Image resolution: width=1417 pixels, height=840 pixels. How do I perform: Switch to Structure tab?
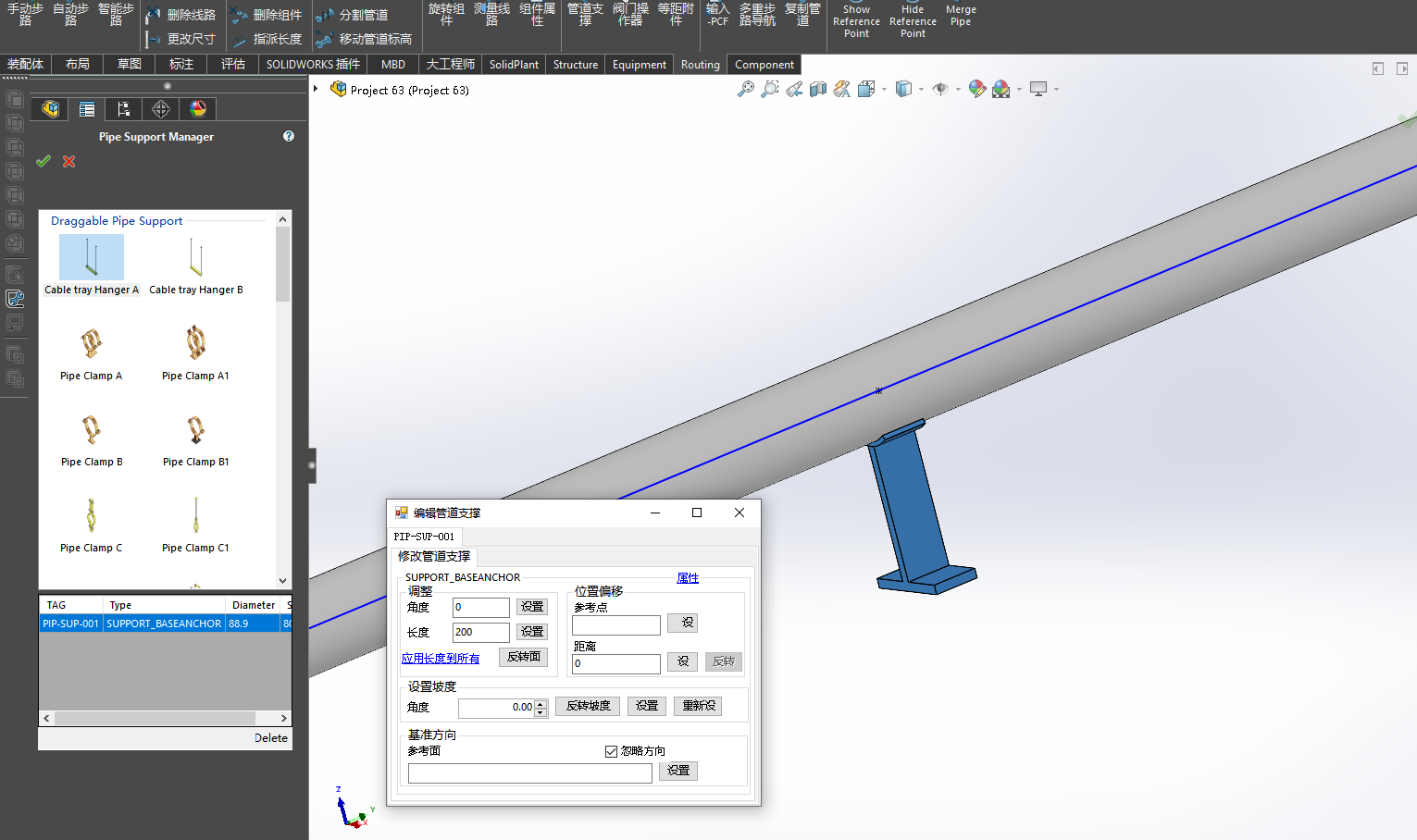point(576,64)
